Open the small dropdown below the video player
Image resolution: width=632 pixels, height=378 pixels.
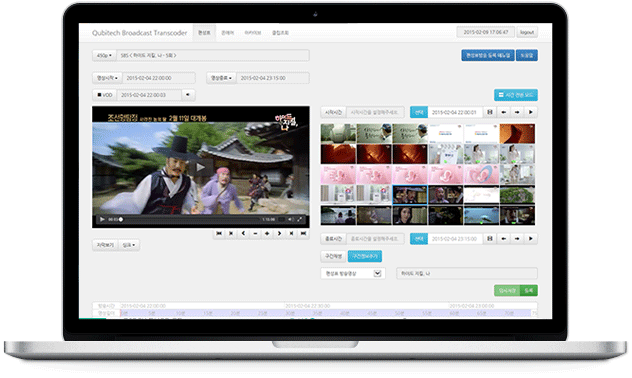[x=129, y=245]
